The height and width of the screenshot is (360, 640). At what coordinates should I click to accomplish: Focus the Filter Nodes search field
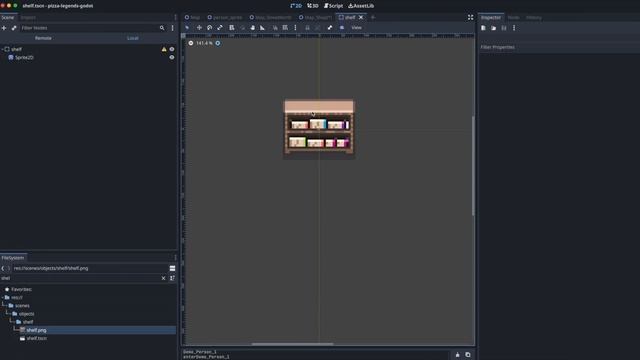[x=89, y=28]
